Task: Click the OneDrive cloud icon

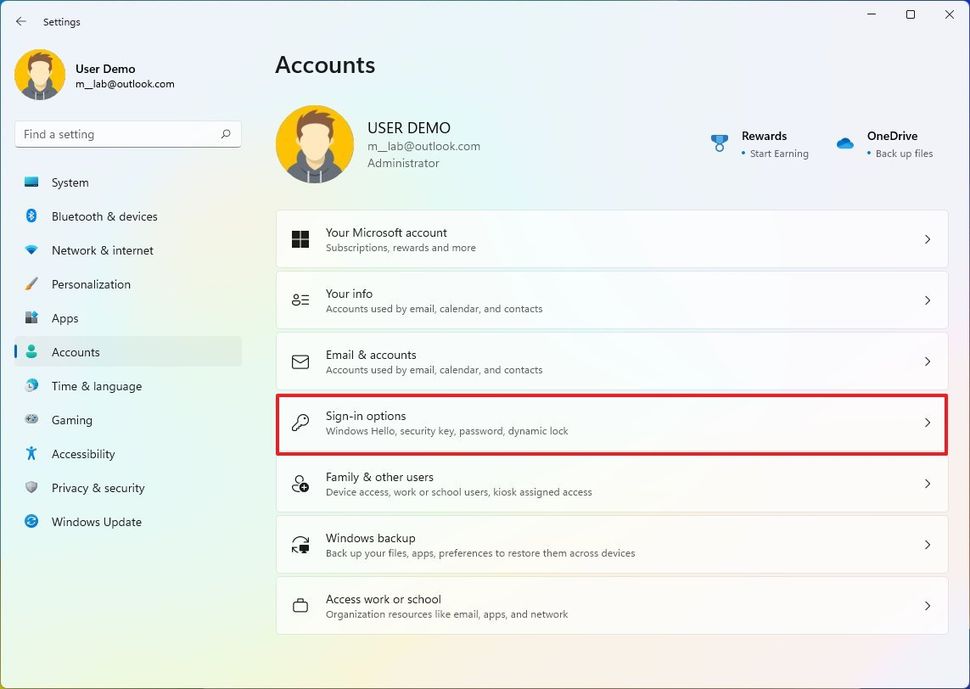Action: pyautogui.click(x=845, y=143)
